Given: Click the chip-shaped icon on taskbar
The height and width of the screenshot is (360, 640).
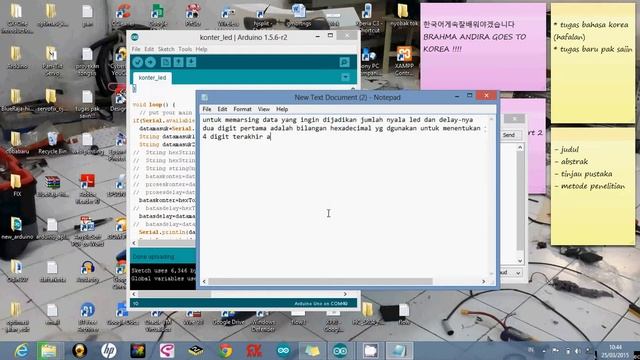Looking at the screenshot, I should (196, 351).
